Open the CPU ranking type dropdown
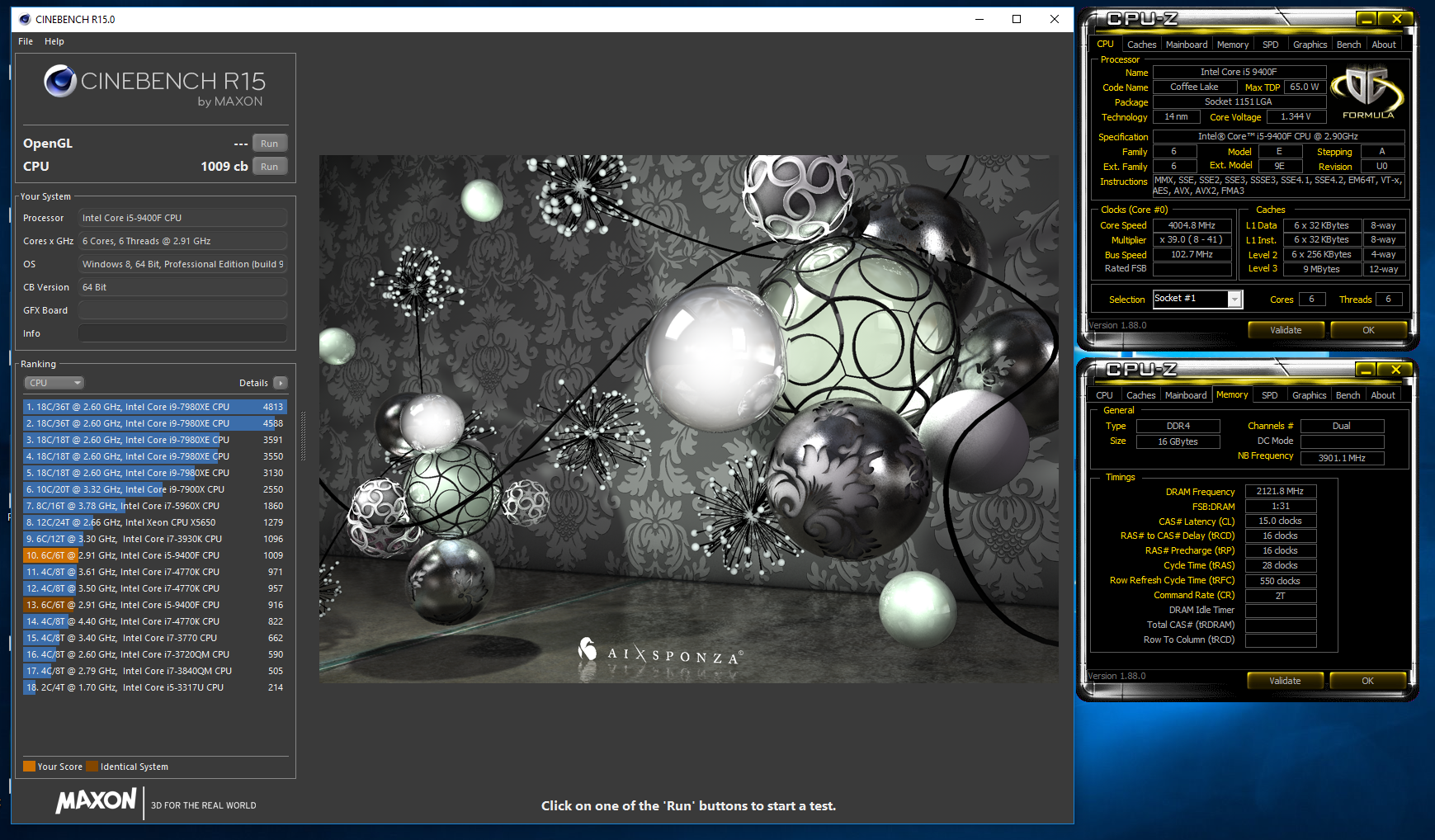The image size is (1435, 840). pyautogui.click(x=54, y=383)
